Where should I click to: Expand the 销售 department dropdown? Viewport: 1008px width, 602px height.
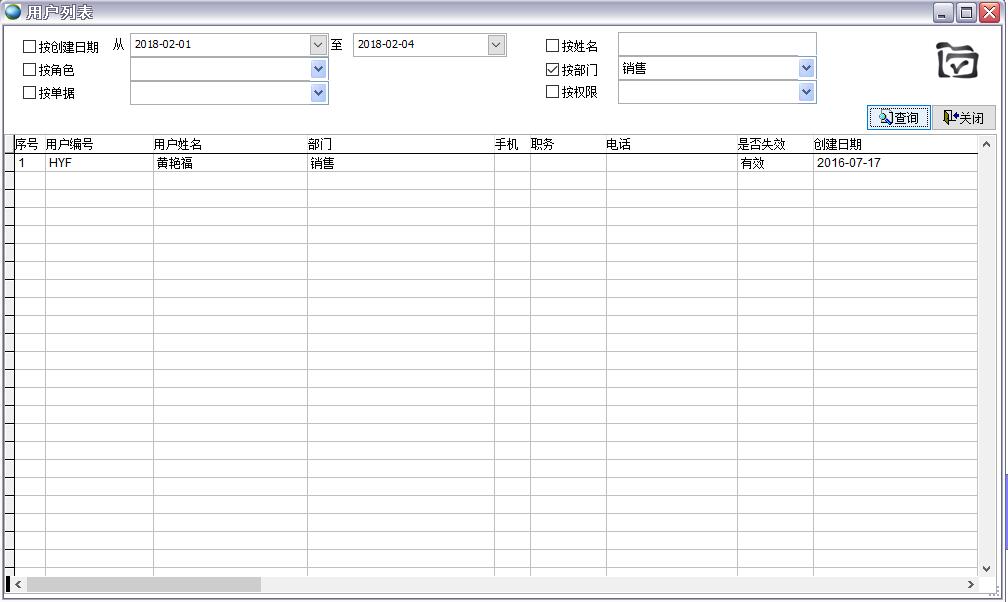pos(806,68)
